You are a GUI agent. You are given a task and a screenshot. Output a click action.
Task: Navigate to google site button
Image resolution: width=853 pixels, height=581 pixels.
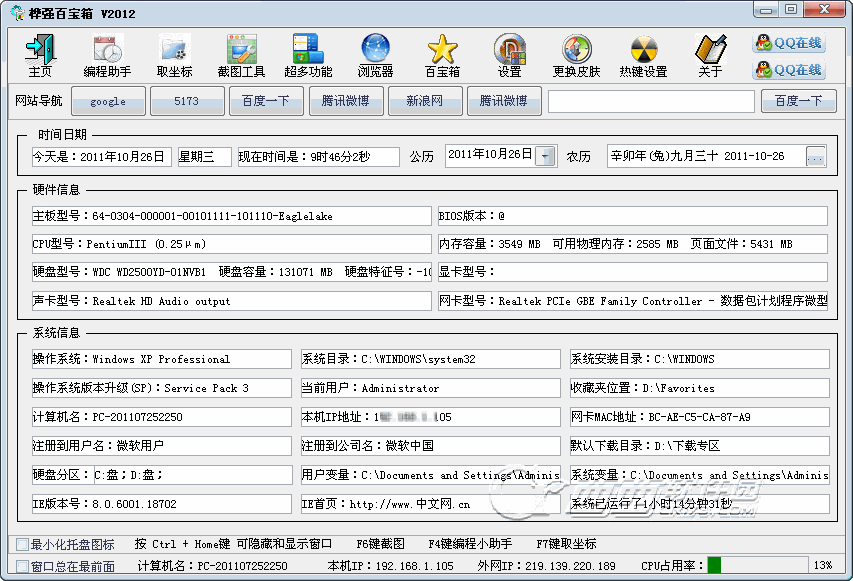[108, 101]
